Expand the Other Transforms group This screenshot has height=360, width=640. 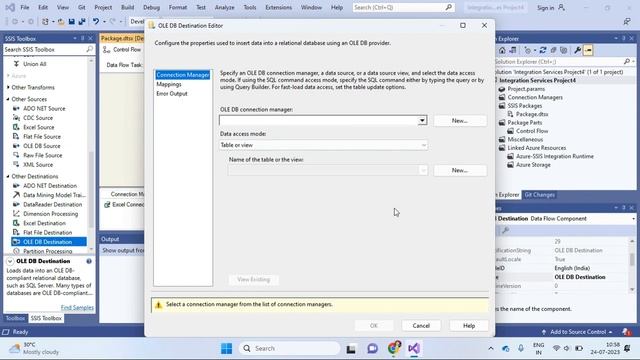tap(8, 87)
